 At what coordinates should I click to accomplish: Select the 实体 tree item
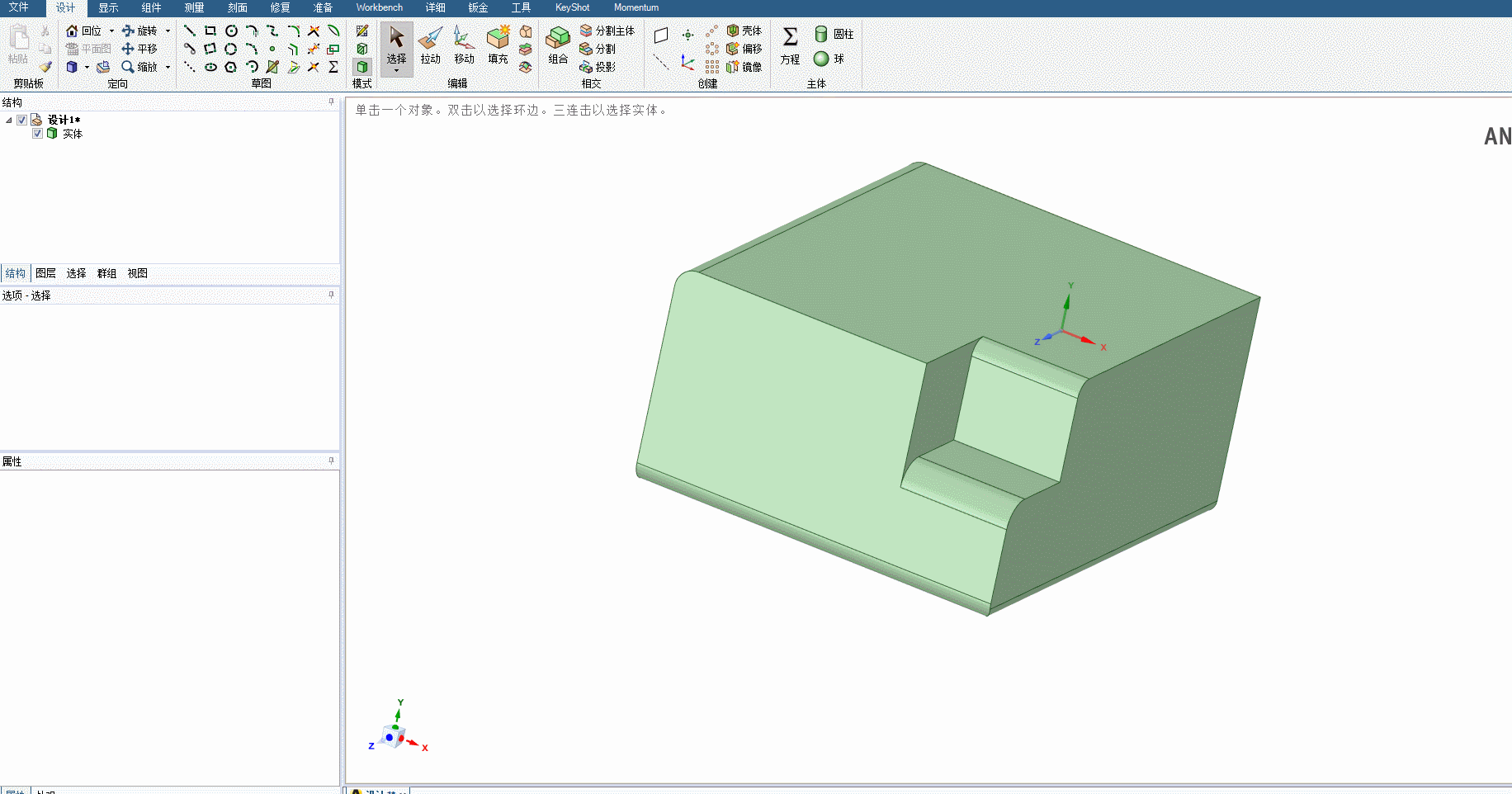[x=73, y=134]
